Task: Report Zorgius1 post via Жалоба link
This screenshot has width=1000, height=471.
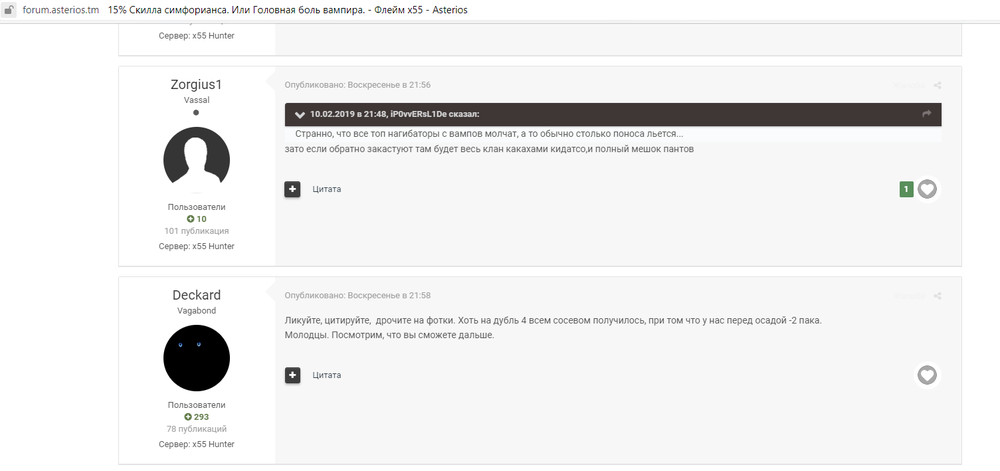Action: [x=909, y=85]
